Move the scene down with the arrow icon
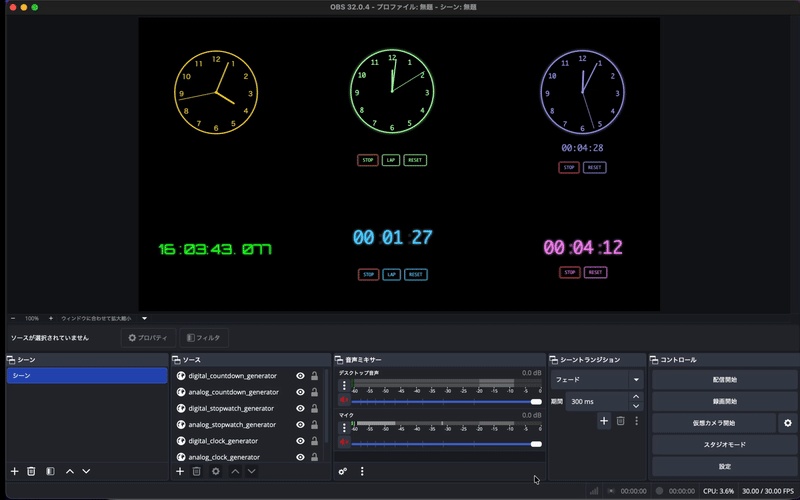The height and width of the screenshot is (500, 800). click(86, 471)
